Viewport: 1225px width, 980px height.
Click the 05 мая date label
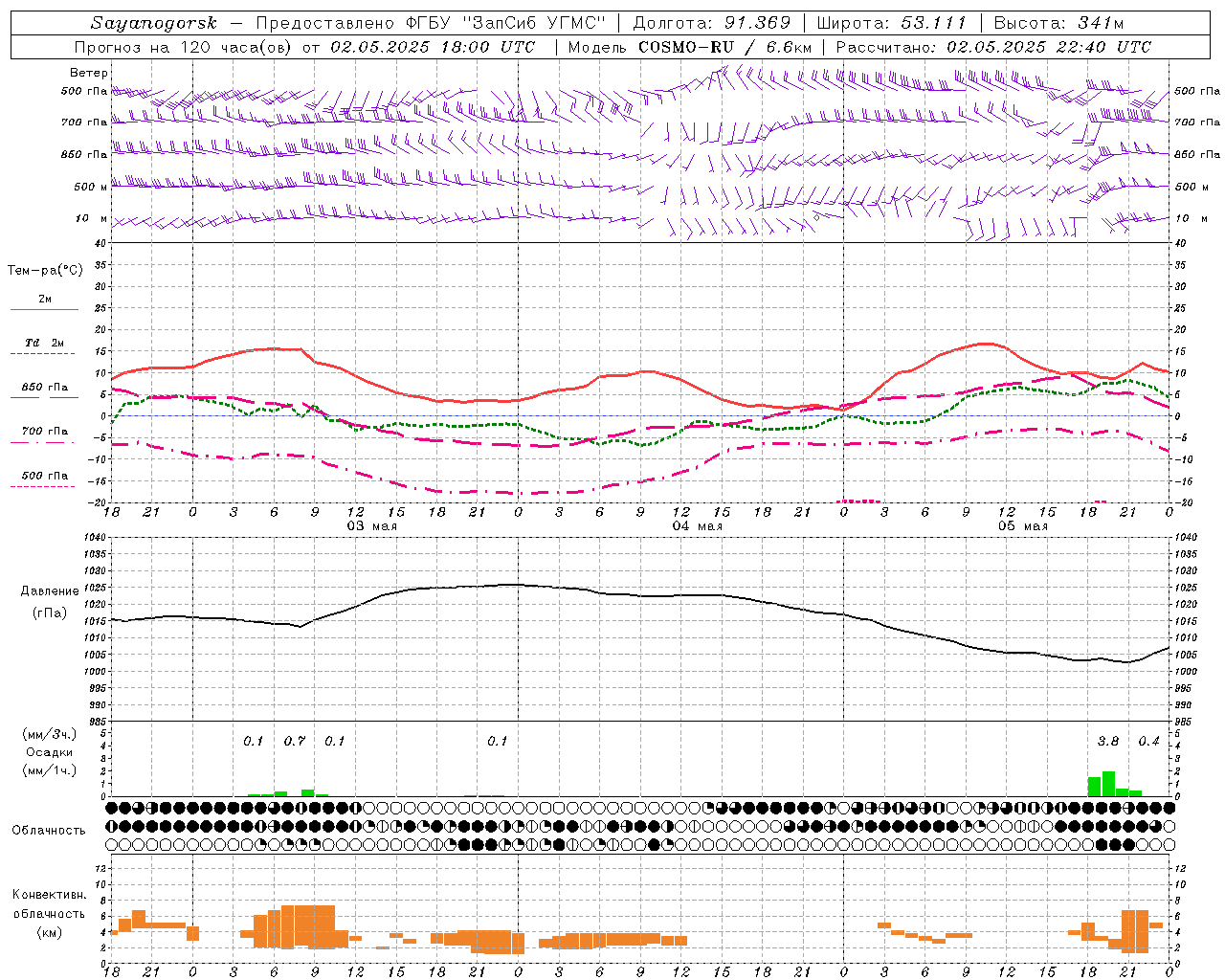point(1022,526)
